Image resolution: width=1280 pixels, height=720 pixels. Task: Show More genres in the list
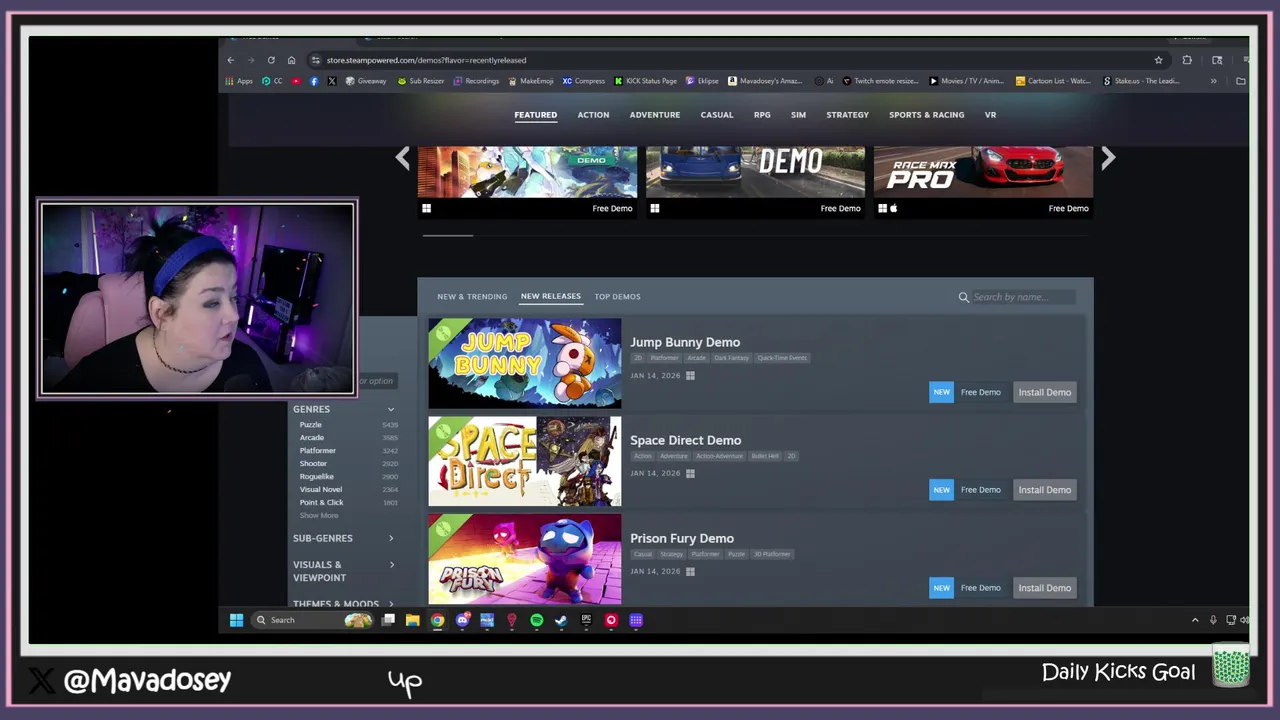pos(319,516)
